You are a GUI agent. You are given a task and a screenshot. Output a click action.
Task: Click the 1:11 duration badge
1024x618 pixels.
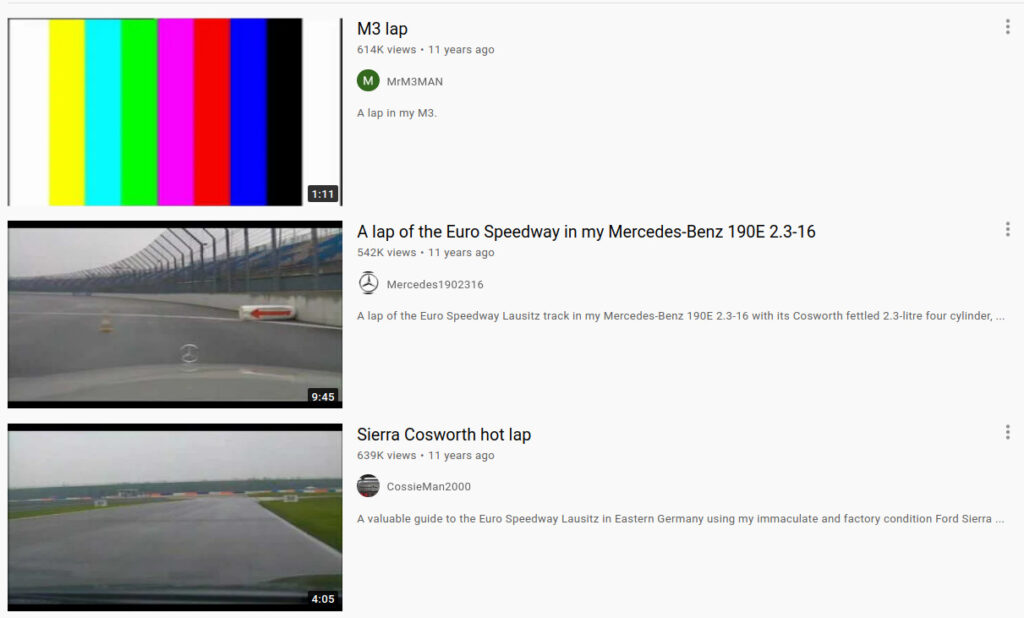(x=323, y=194)
